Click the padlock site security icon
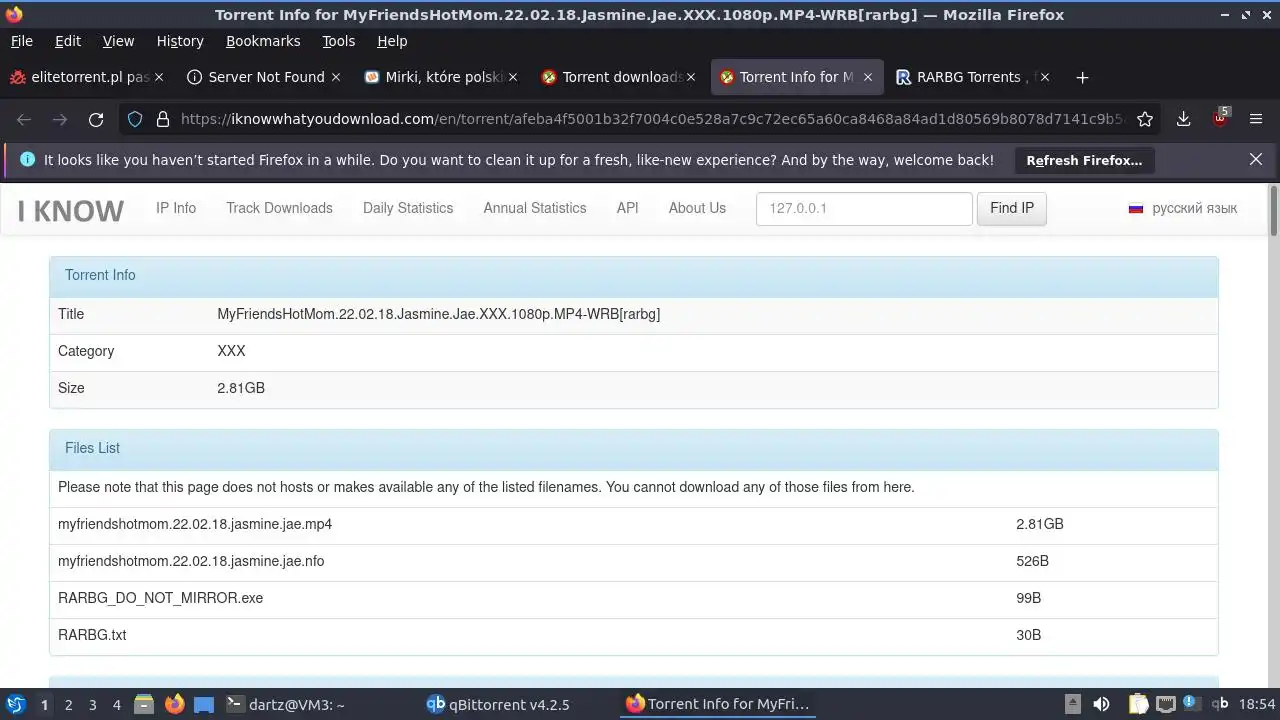 click(163, 119)
